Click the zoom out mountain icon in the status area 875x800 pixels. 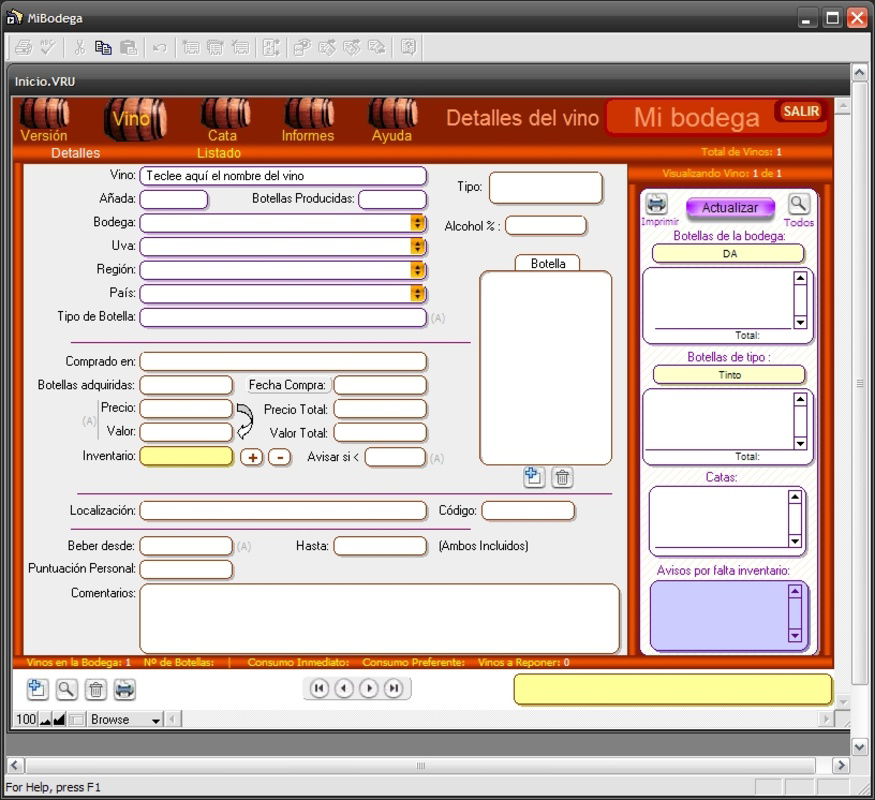[45, 720]
